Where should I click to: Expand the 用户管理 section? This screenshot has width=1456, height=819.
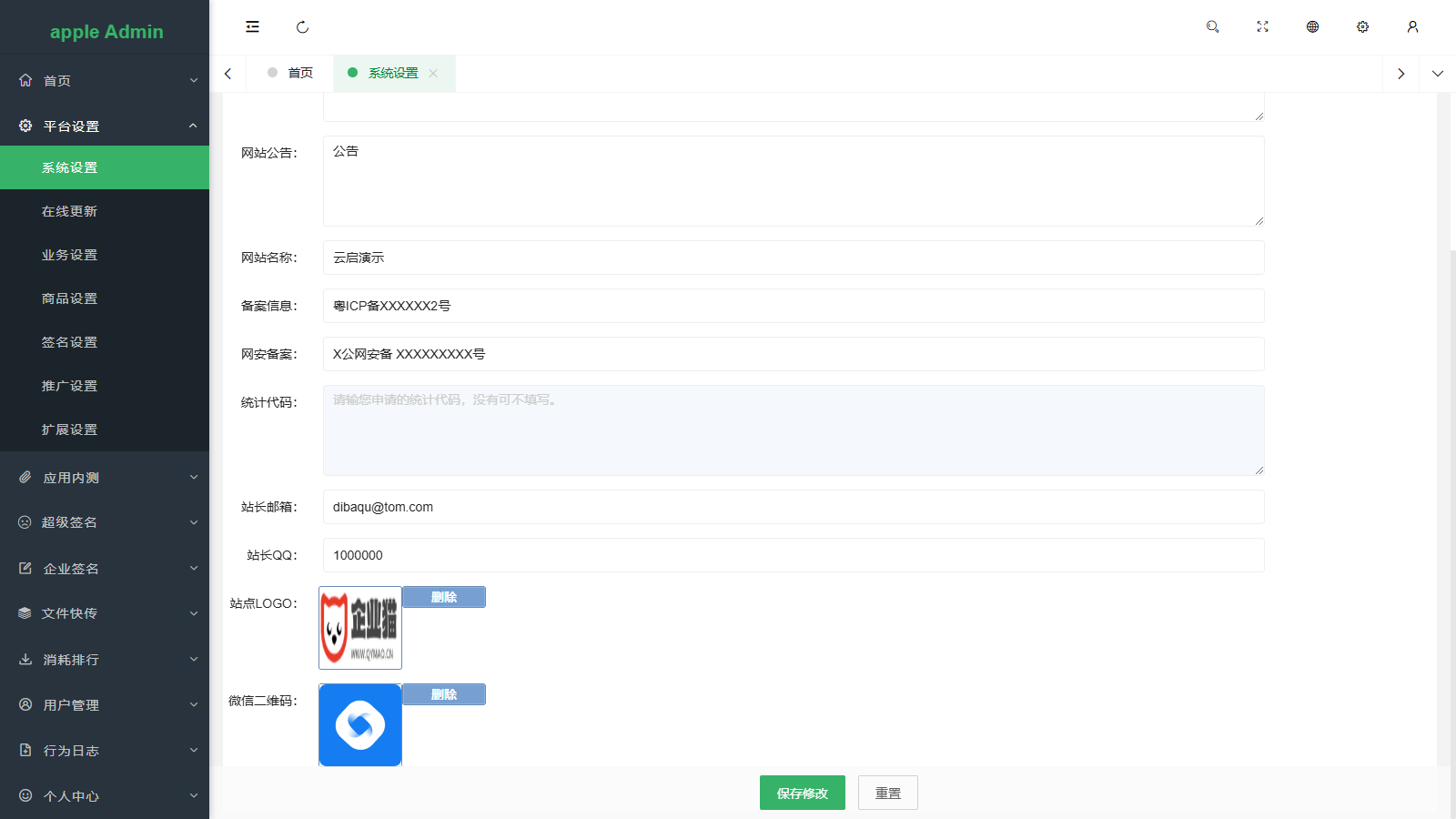pos(105,704)
